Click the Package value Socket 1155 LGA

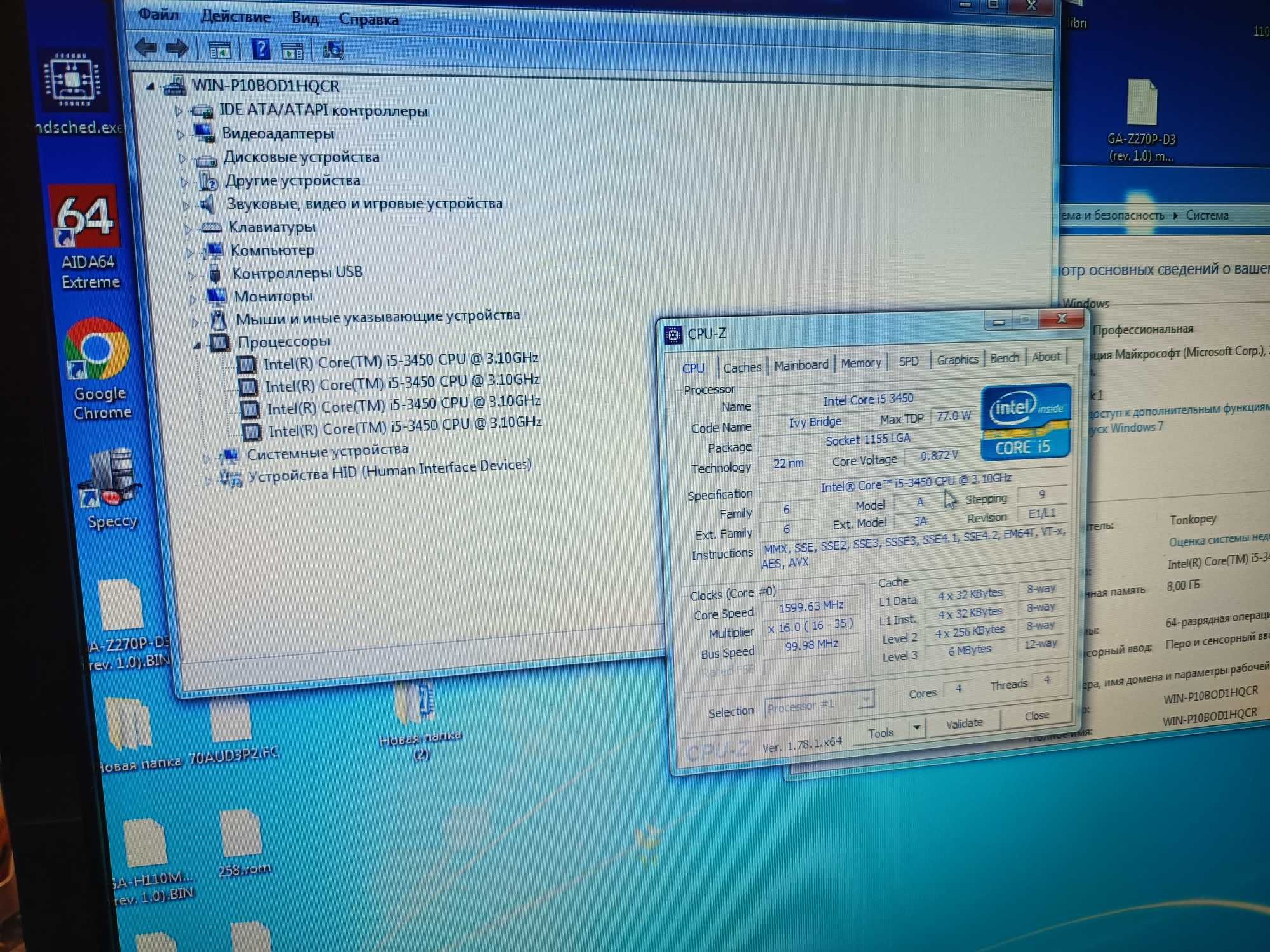click(867, 440)
